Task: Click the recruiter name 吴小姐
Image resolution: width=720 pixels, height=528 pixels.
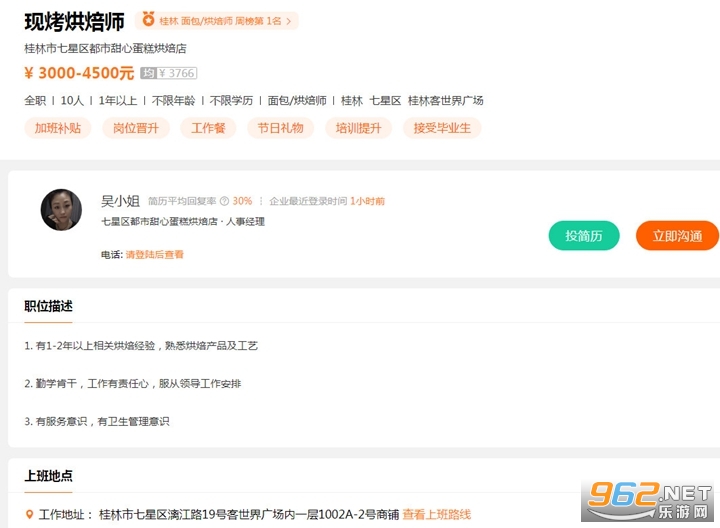Action: [120, 201]
